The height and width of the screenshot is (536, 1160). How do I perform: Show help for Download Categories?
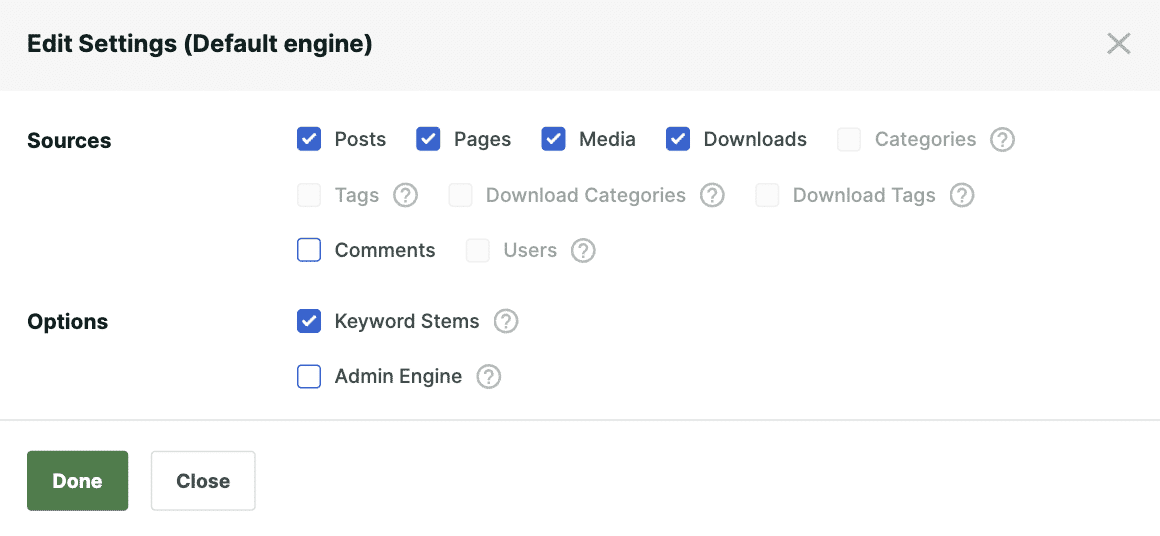pyautogui.click(x=712, y=195)
